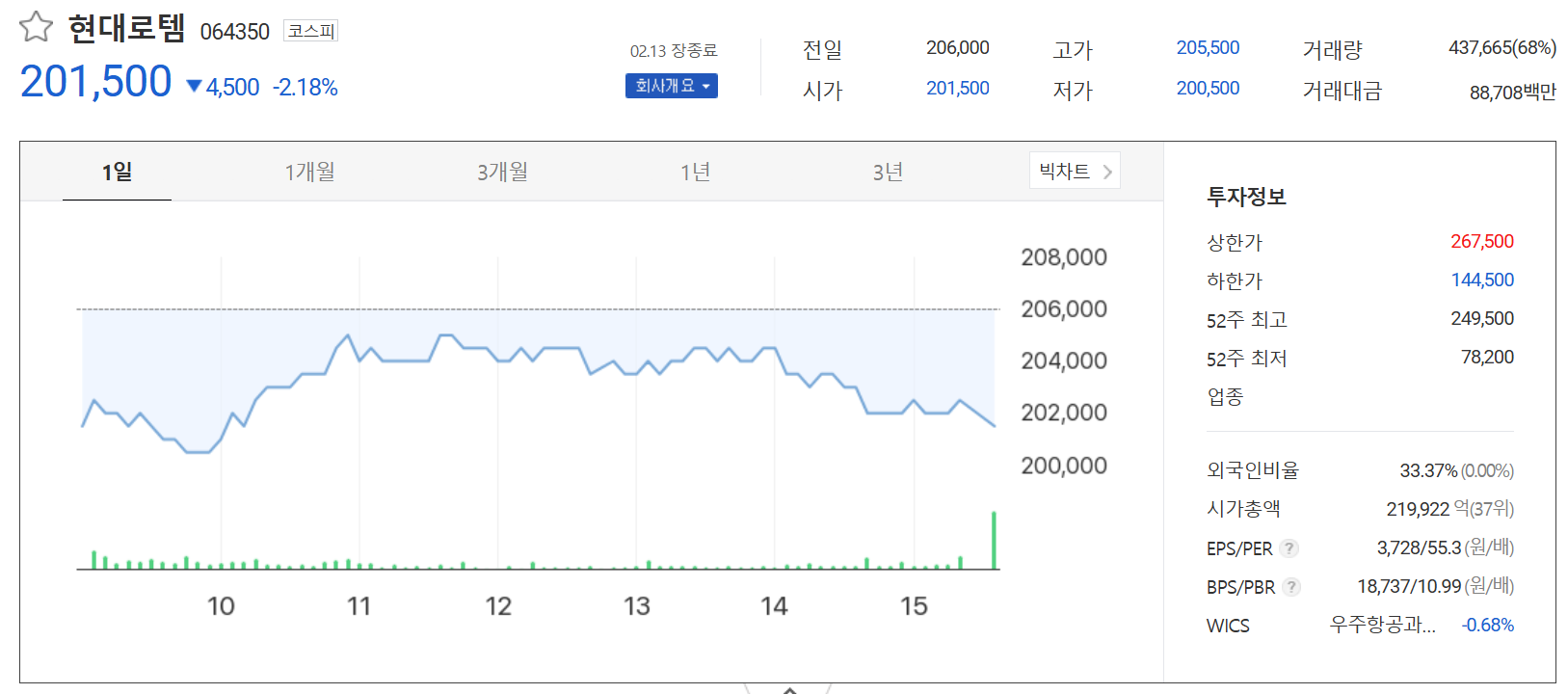Click the 52주 최고 value 249,500
The width and height of the screenshot is (1568, 694).
1482,319
